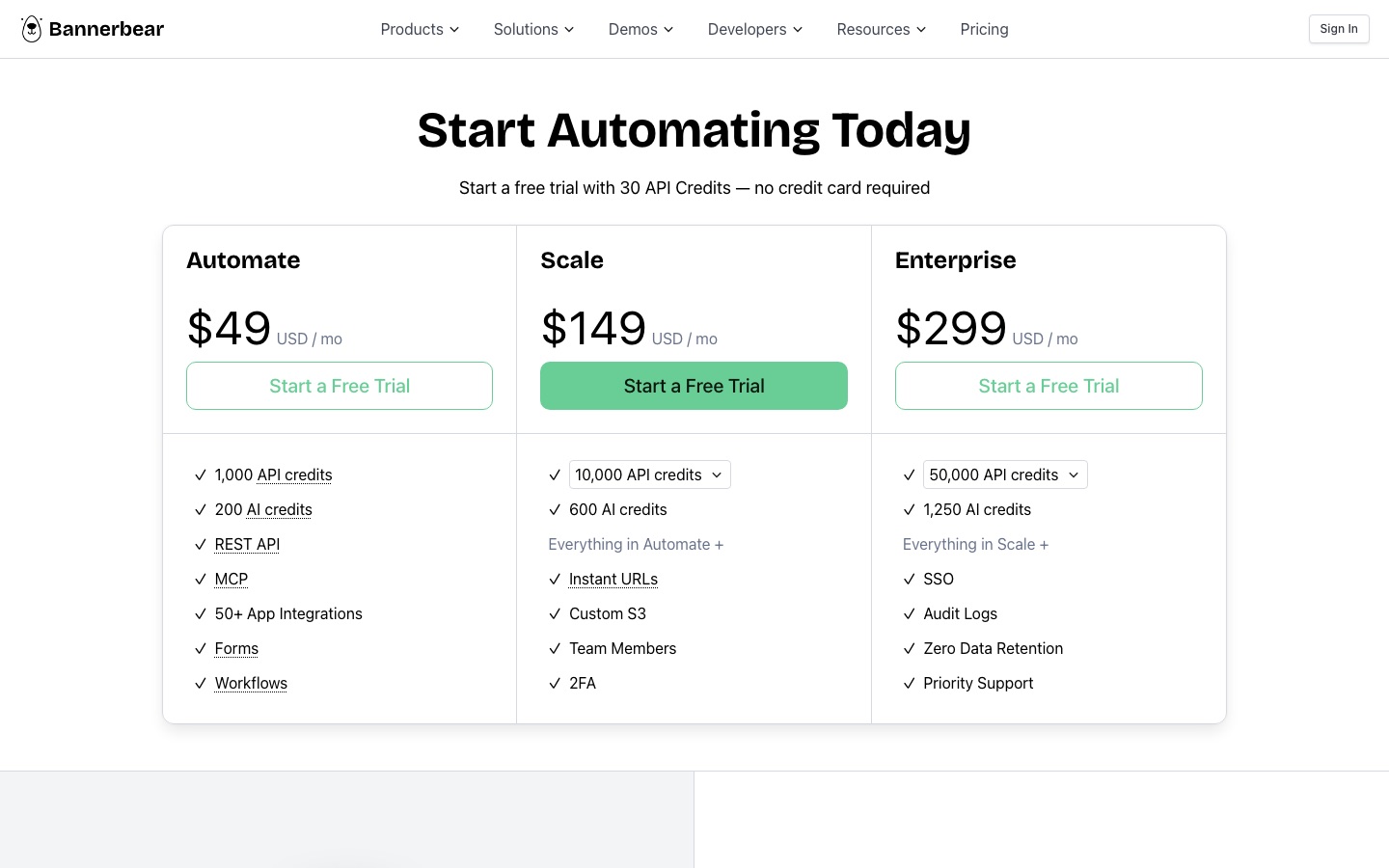Open the 50,000 API credits dropdown
The image size is (1389, 868).
point(1005,475)
